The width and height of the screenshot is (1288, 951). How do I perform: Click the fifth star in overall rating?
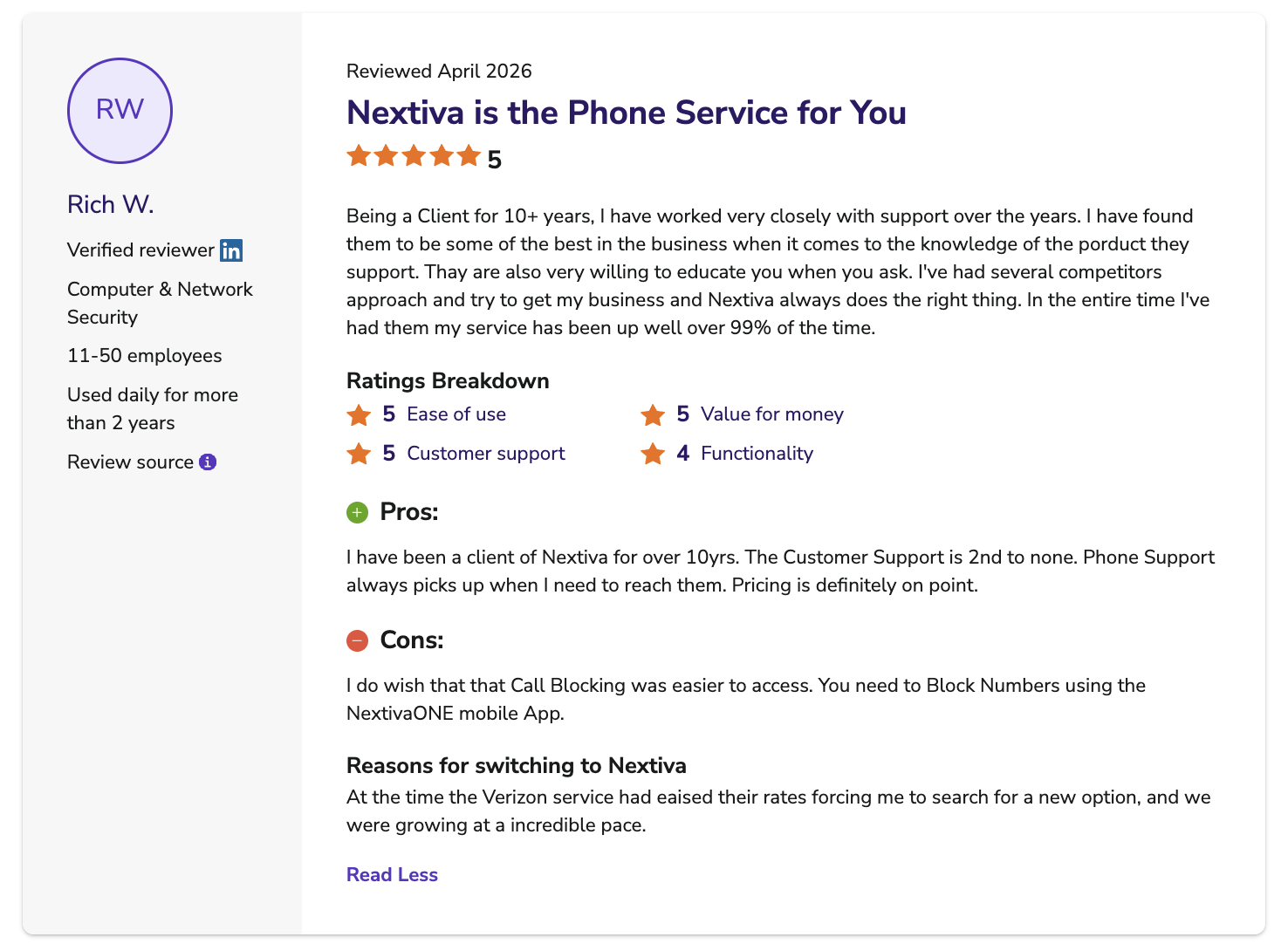pyautogui.click(x=469, y=156)
